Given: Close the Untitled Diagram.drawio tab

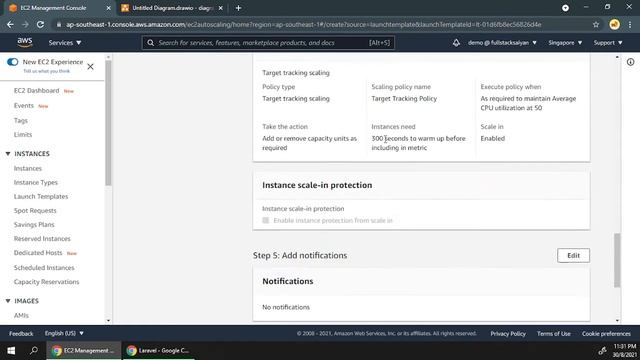Looking at the screenshot, I should coord(220,8).
